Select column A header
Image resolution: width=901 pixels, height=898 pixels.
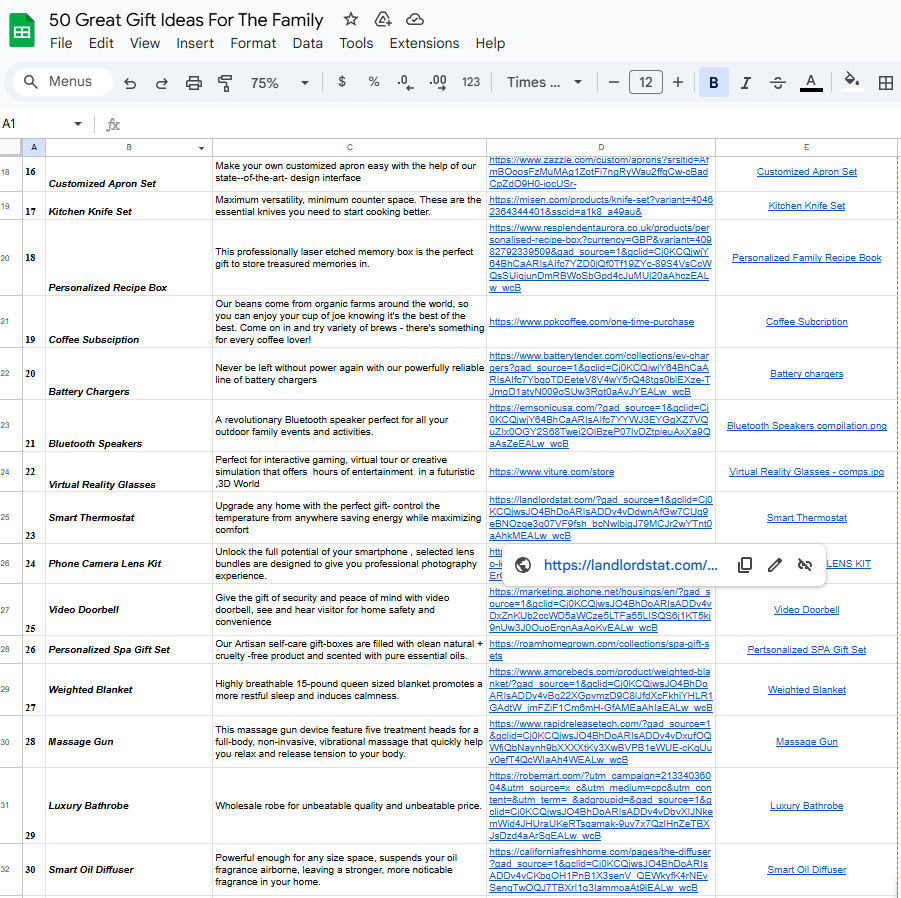tap(34, 147)
